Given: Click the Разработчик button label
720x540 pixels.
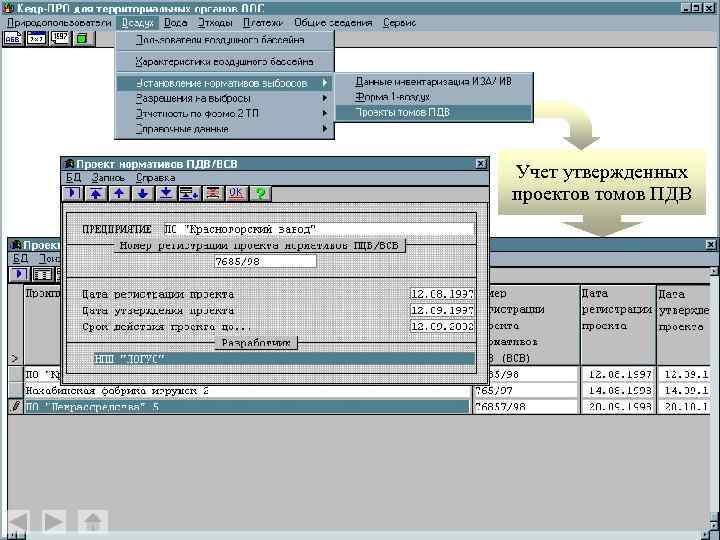Looking at the screenshot, I should point(256,343).
